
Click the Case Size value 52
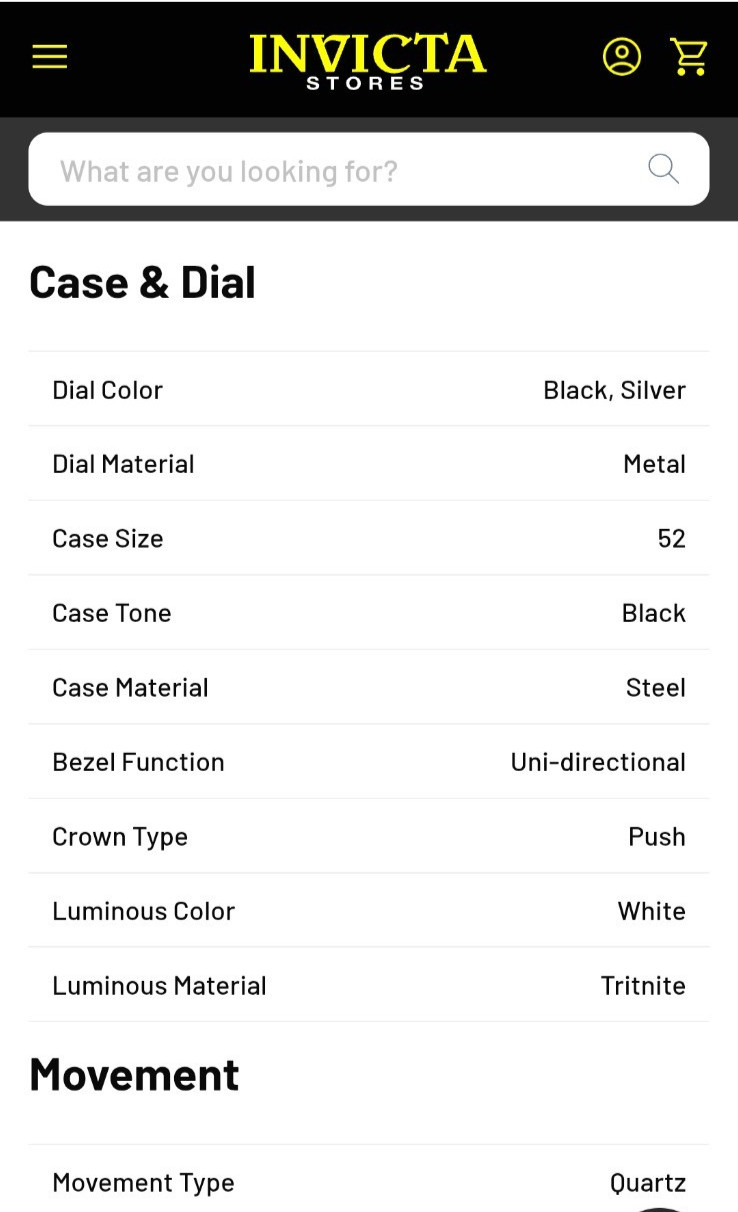[x=671, y=538]
